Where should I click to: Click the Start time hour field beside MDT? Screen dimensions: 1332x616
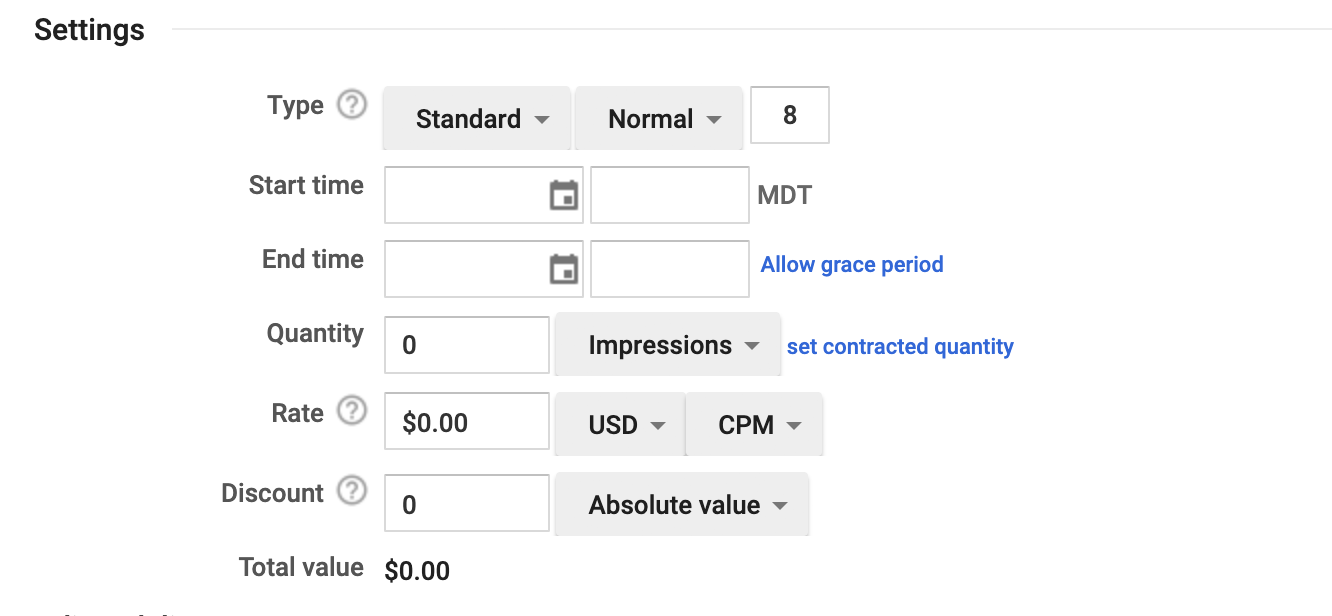point(669,194)
